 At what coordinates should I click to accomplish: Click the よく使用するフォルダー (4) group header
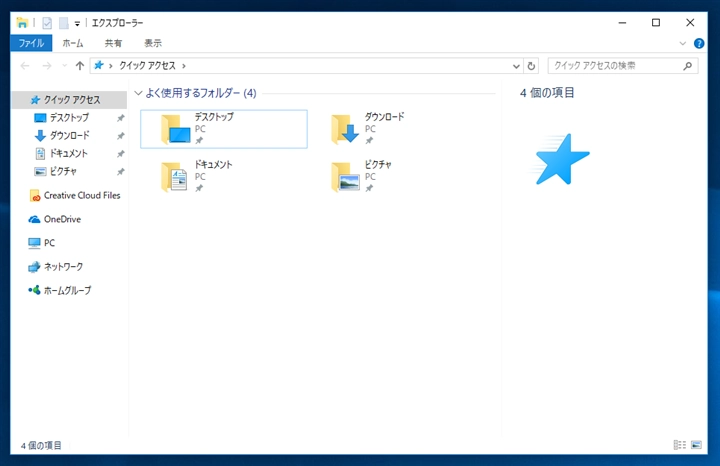201,93
